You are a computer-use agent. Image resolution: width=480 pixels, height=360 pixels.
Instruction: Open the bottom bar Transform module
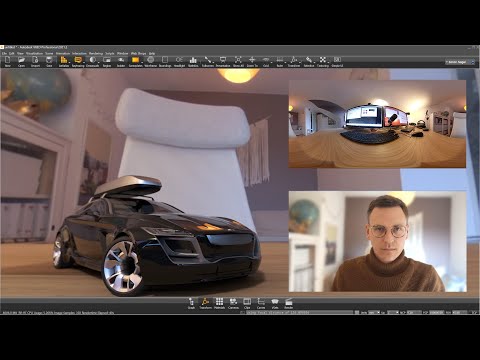pyautogui.click(x=205, y=304)
